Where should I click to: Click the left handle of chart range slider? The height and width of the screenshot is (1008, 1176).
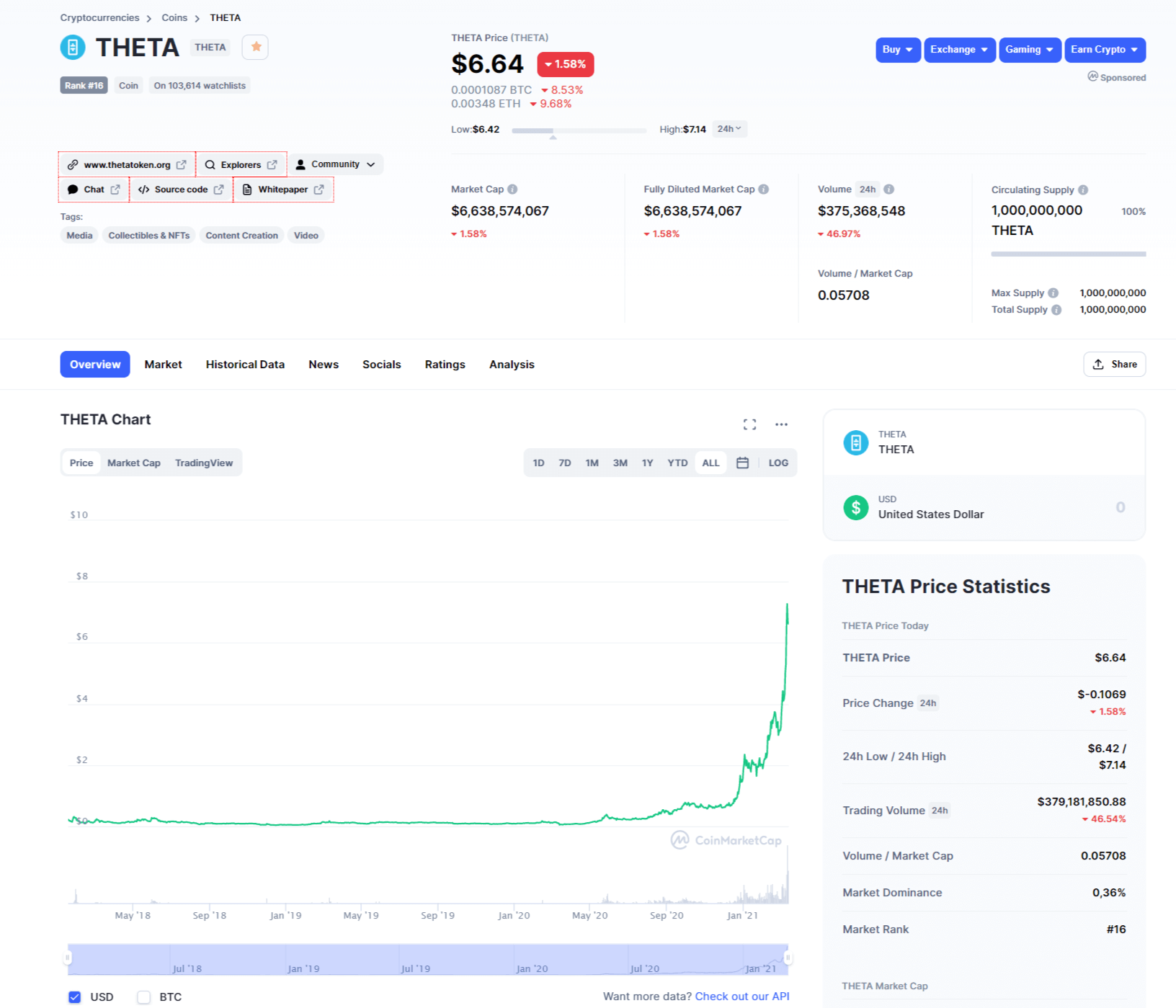coord(68,958)
